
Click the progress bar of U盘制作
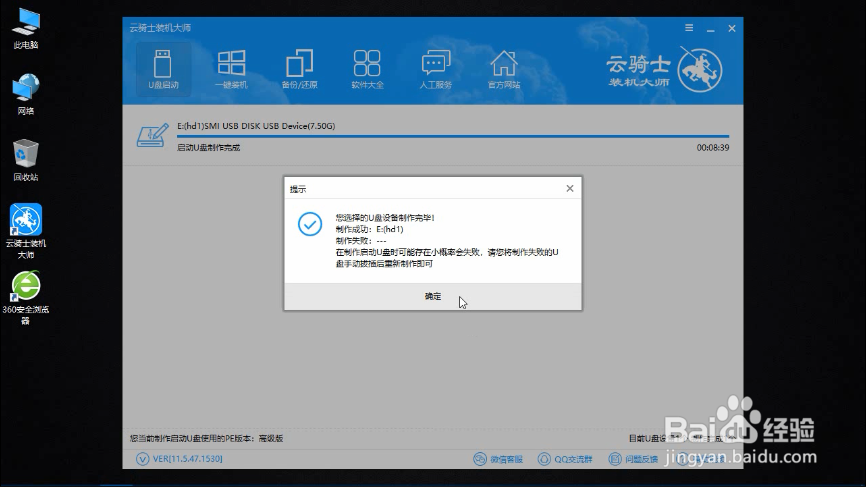pyautogui.click(x=453, y=136)
